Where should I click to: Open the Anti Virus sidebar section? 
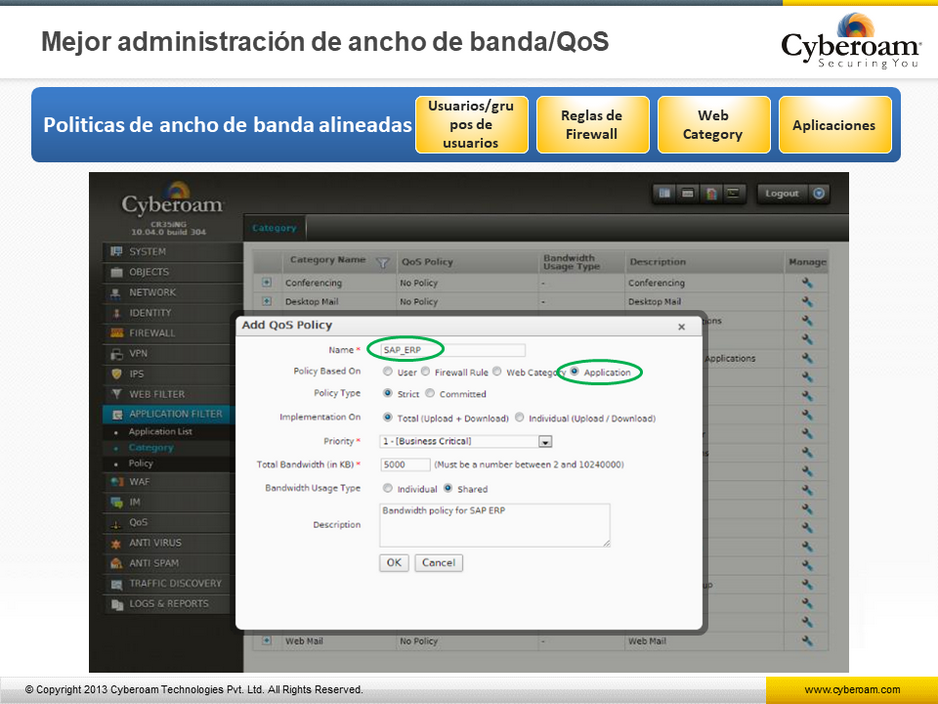(155, 543)
